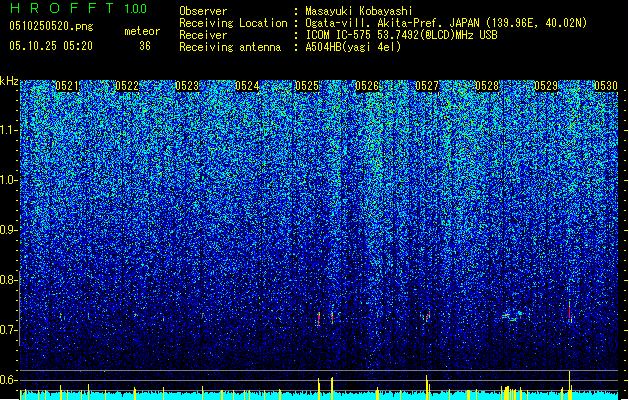Click the 1.0 kHz axis label
Image resolution: width=629 pixels, height=400 pixels.
tap(9, 181)
